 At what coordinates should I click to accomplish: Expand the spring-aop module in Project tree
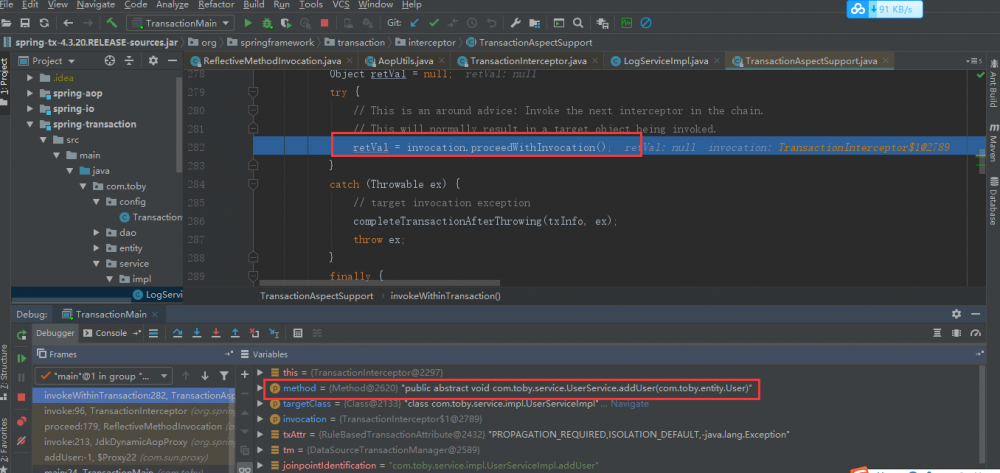(x=31, y=93)
